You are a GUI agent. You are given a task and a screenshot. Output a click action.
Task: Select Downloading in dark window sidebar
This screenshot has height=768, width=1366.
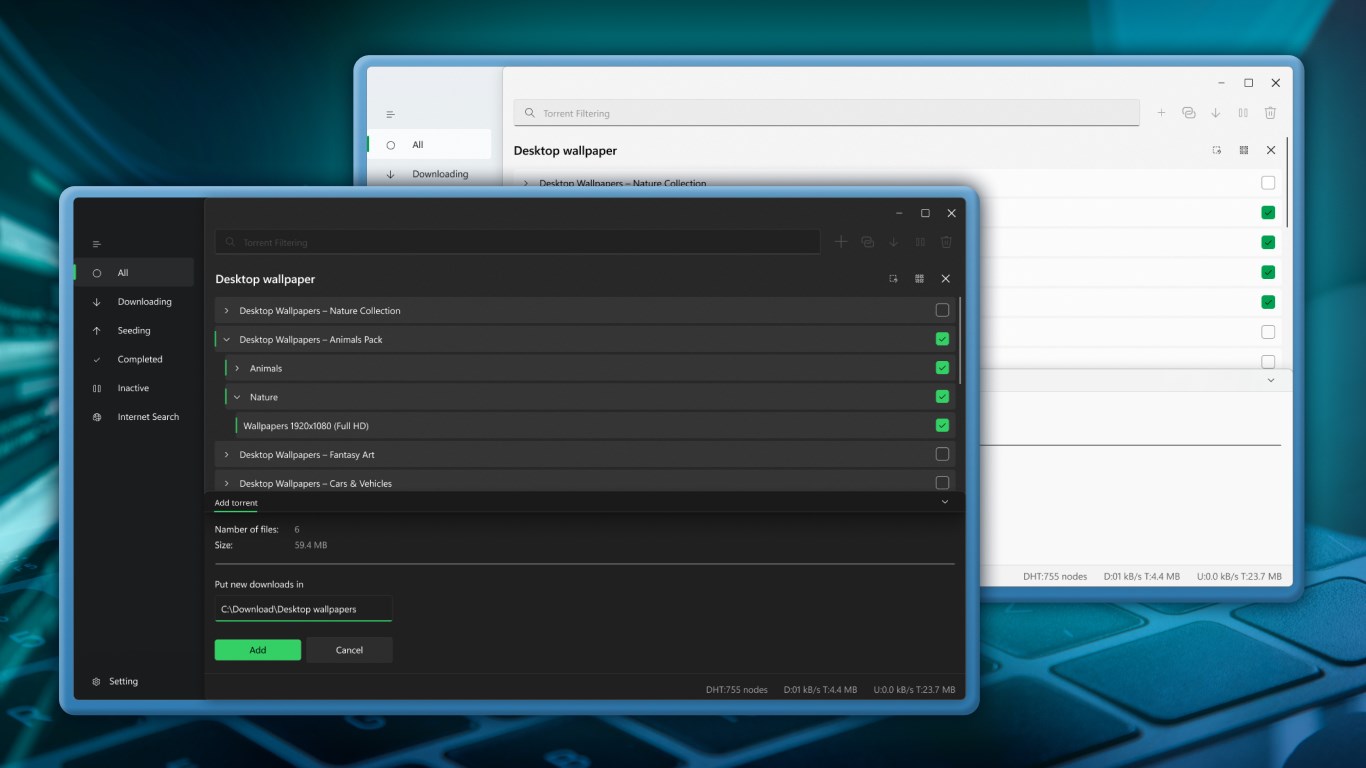coord(134,301)
